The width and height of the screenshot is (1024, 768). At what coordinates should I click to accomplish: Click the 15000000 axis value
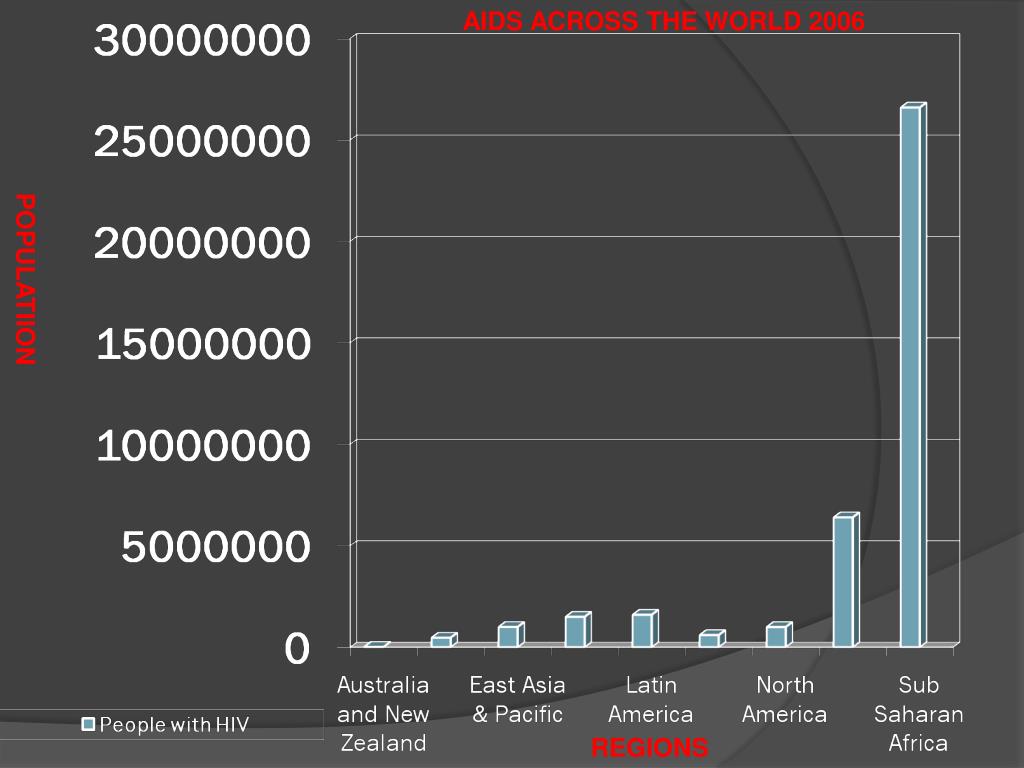(203, 344)
